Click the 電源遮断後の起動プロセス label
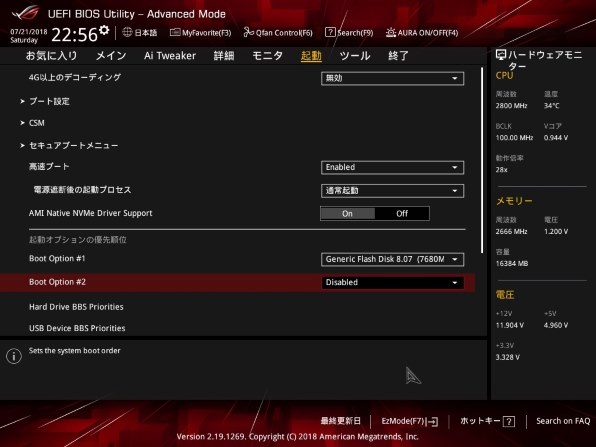The width and height of the screenshot is (596, 447). (x=82, y=190)
